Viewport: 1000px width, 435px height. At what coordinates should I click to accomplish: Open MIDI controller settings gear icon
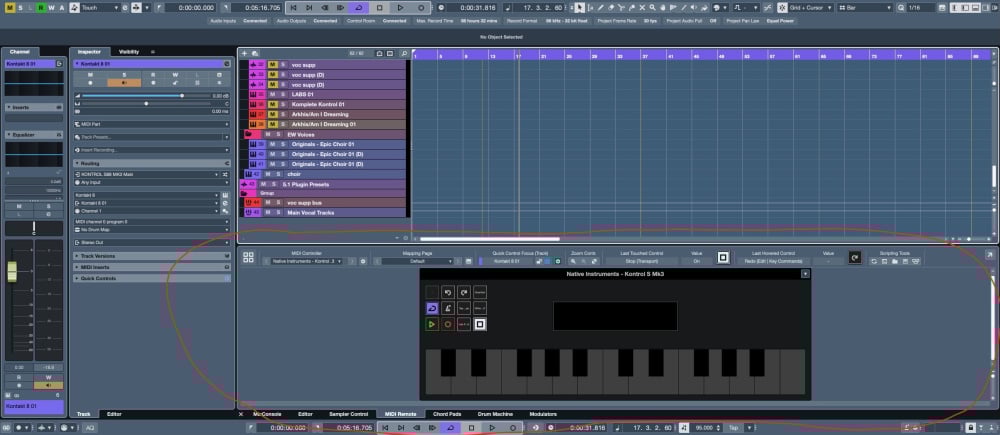click(363, 261)
